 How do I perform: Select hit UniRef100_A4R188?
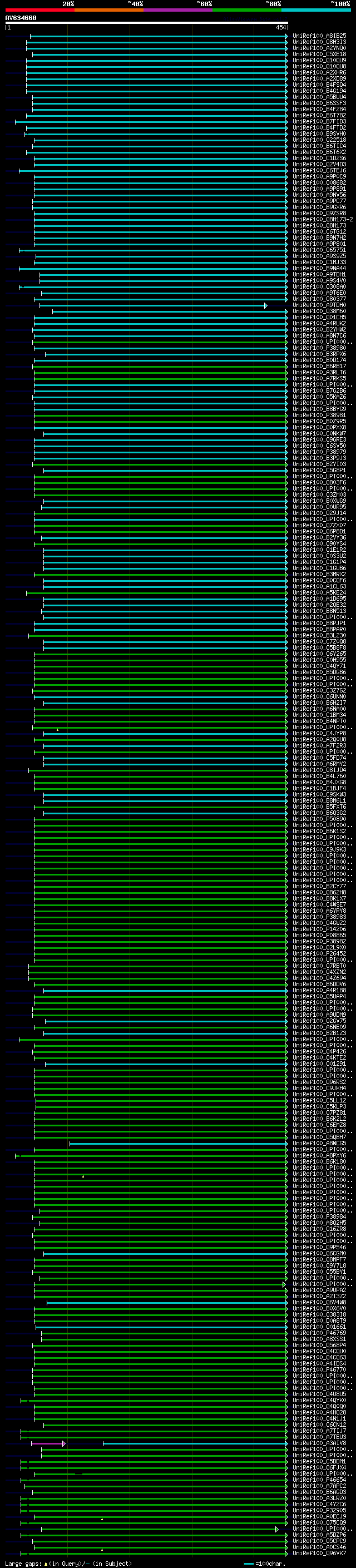coord(319,990)
